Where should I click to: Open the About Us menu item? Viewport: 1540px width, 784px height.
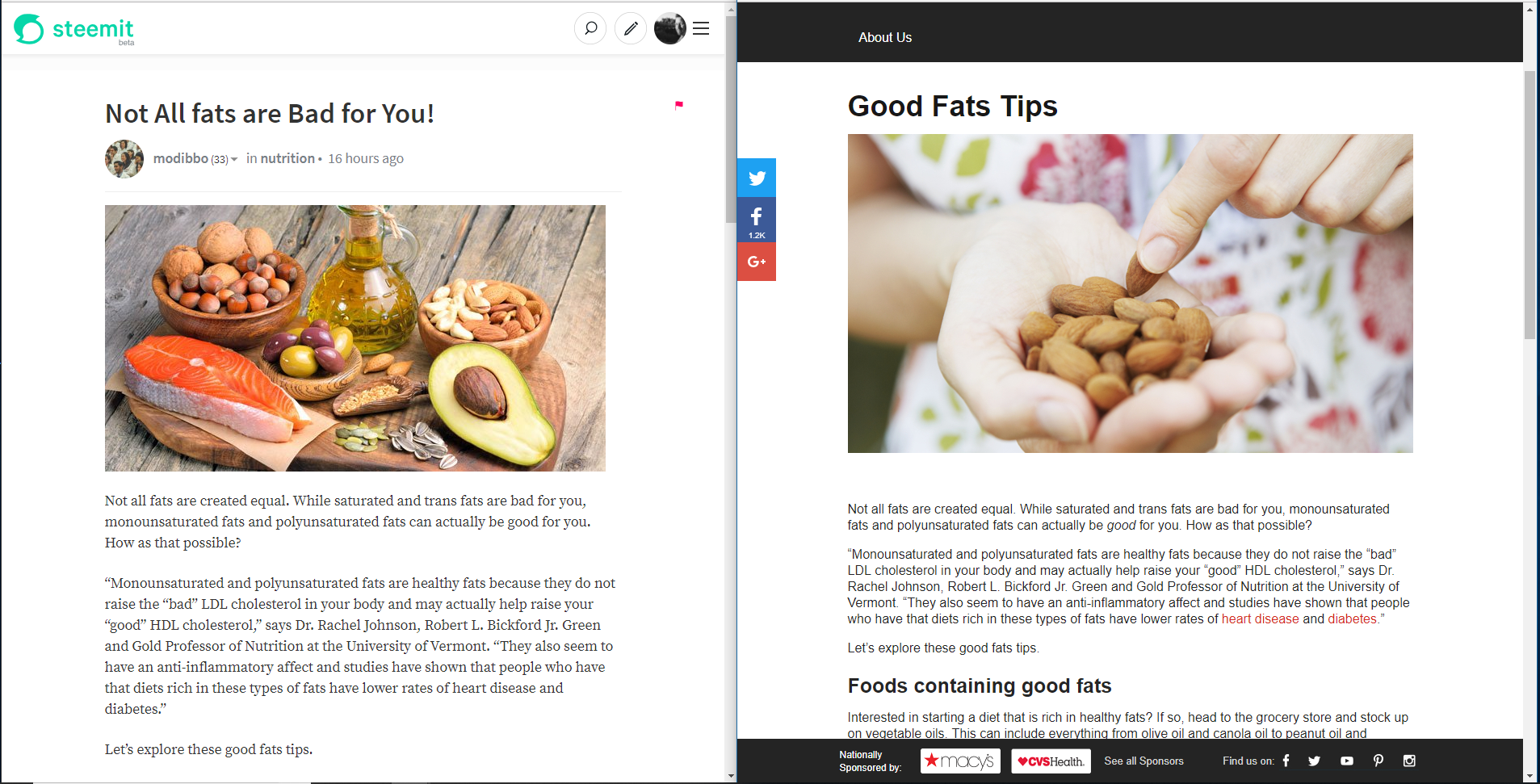(885, 37)
